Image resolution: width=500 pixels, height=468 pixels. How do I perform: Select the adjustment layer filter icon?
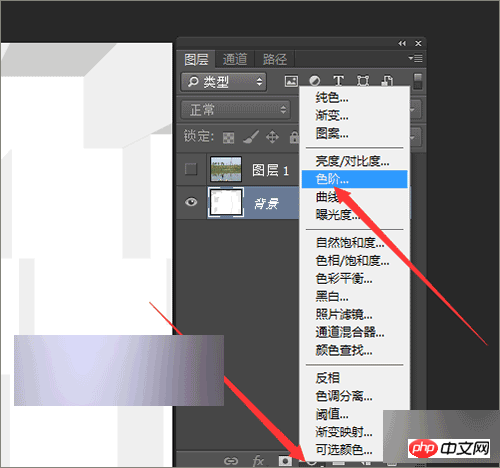pos(315,81)
